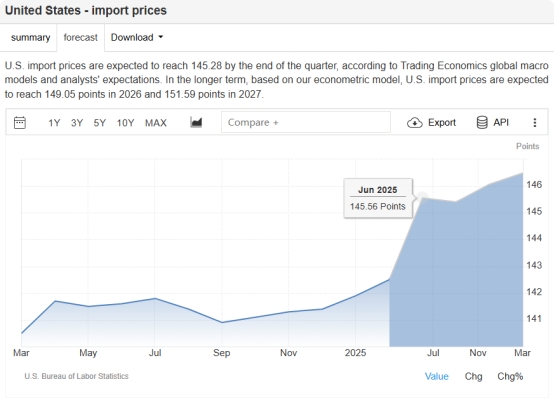554x399 pixels.
Task: Show chart as Chg%
Action: coord(510,376)
